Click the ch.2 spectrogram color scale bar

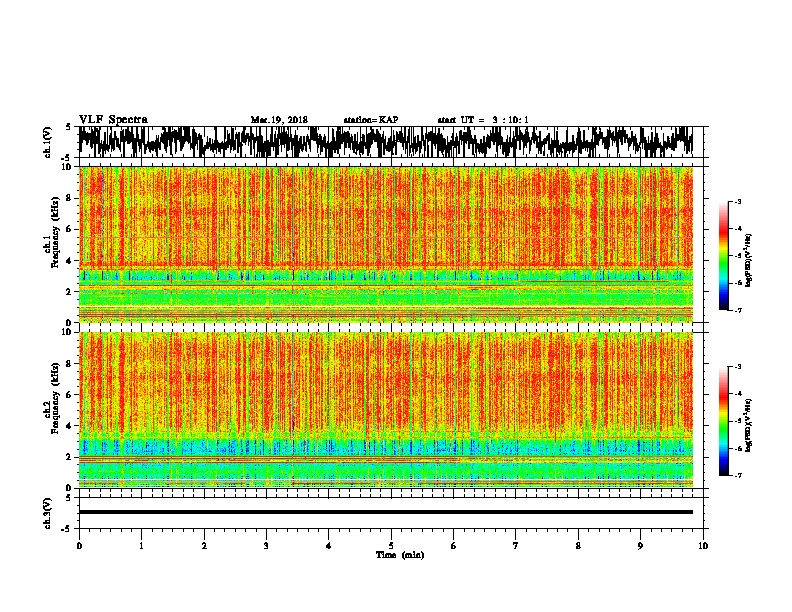click(724, 421)
